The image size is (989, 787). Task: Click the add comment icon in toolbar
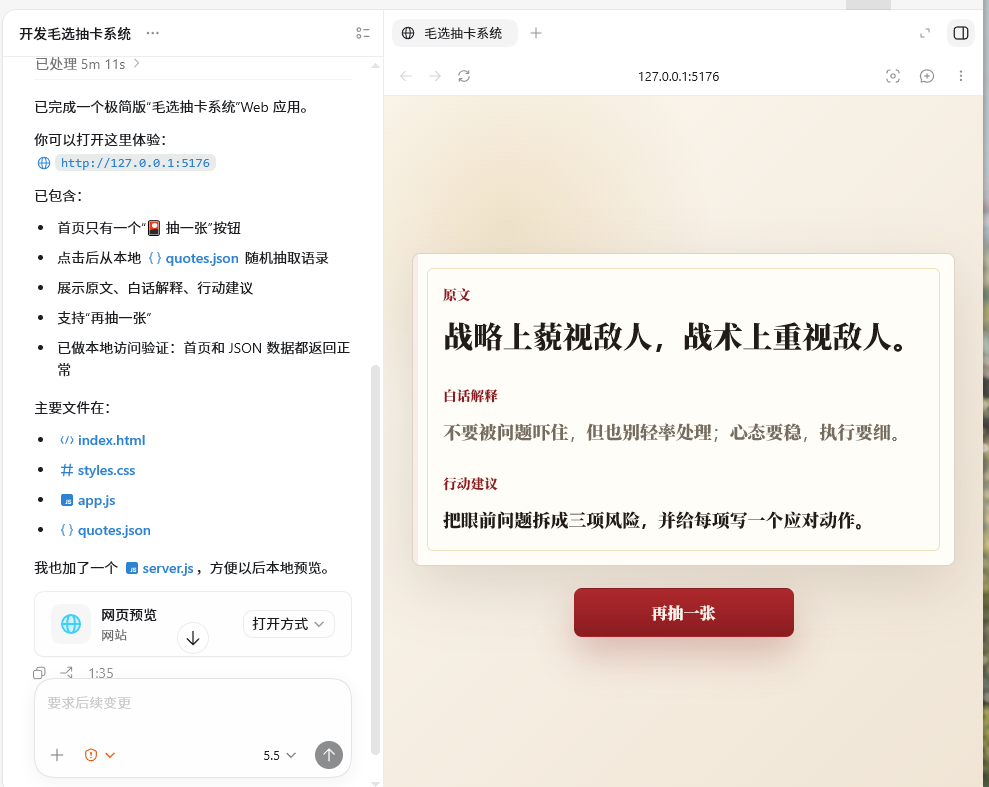click(927, 76)
